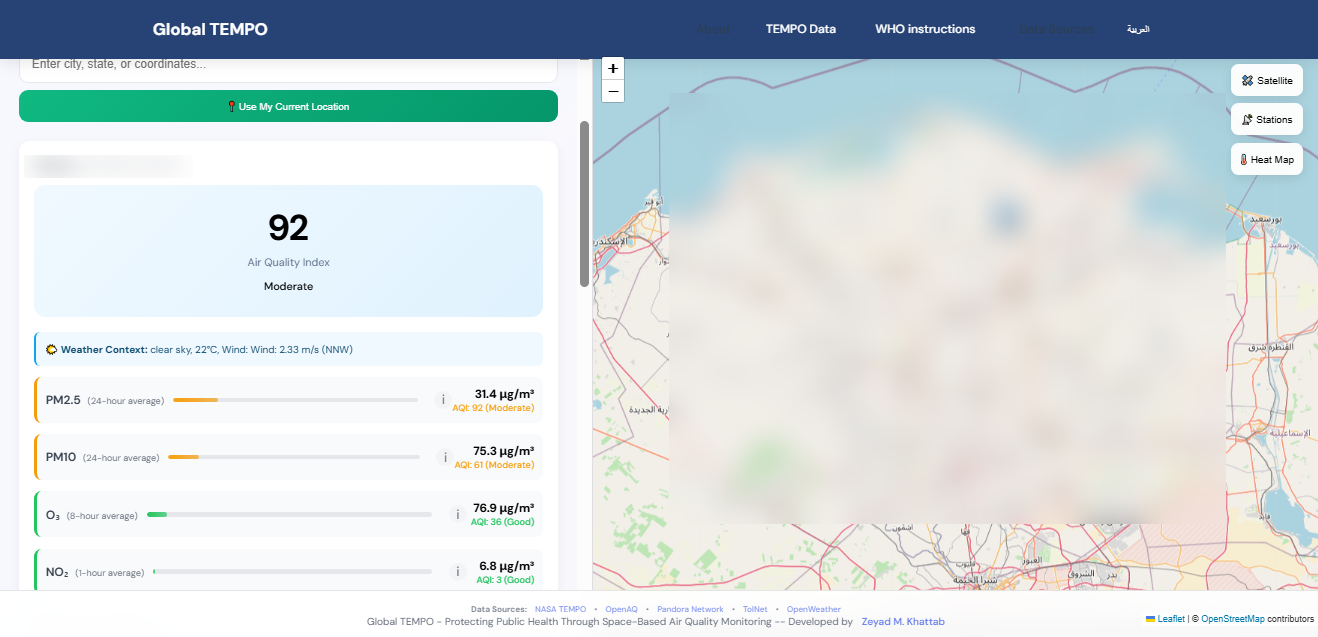
Task: Open WHO instructions in the navbar
Action: coord(925,29)
